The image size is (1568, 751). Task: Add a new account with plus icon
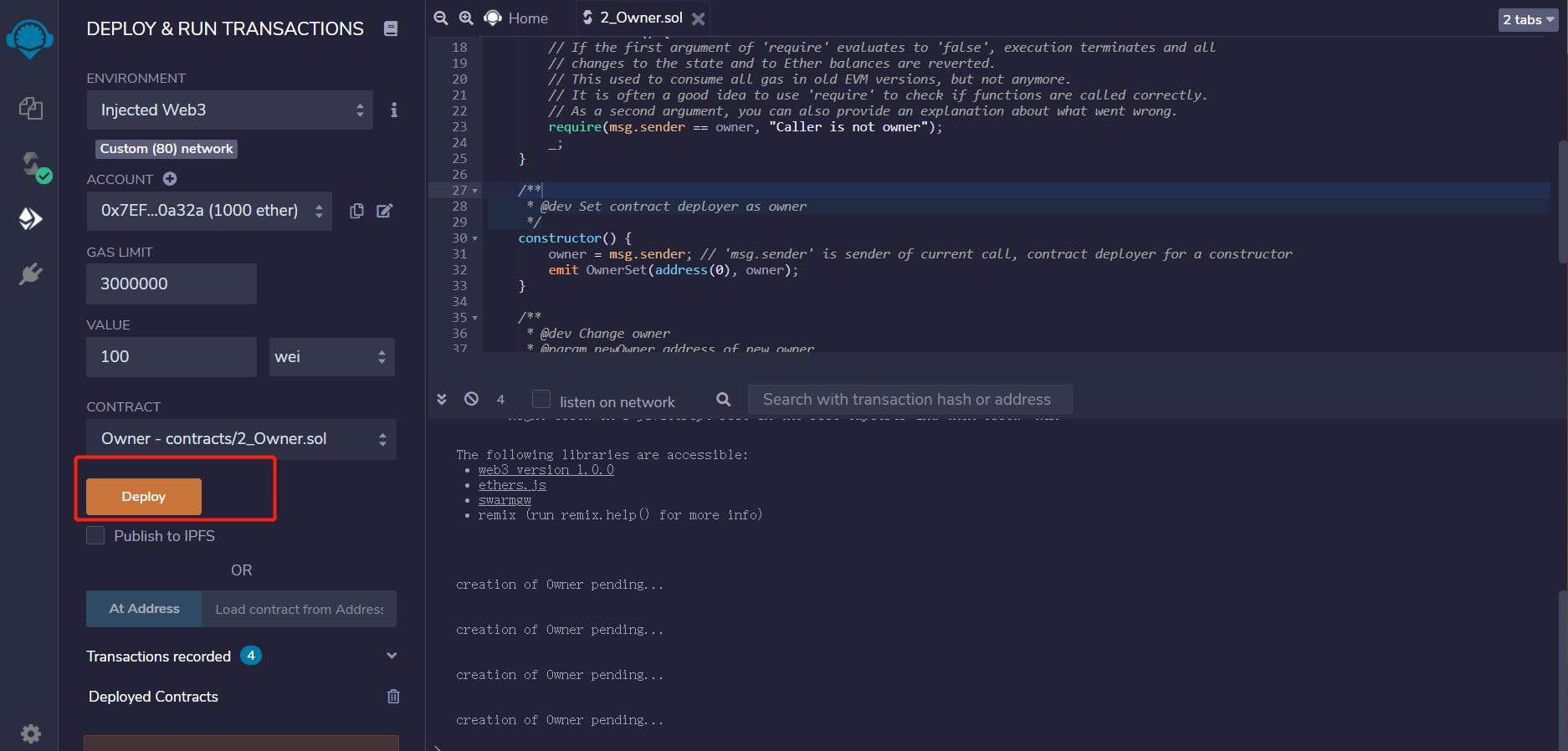170,178
